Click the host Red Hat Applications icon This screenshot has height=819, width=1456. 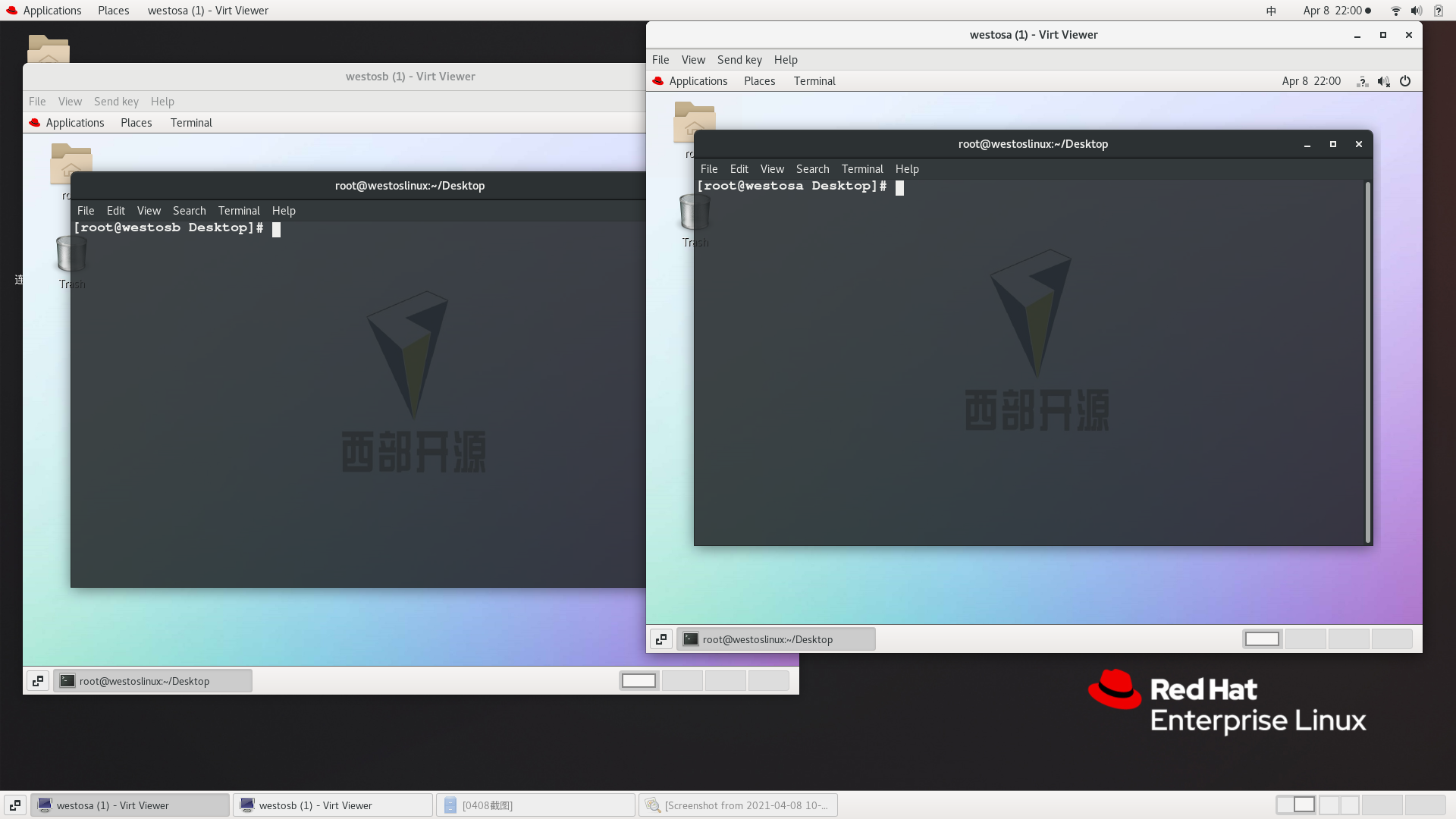[x=11, y=11]
